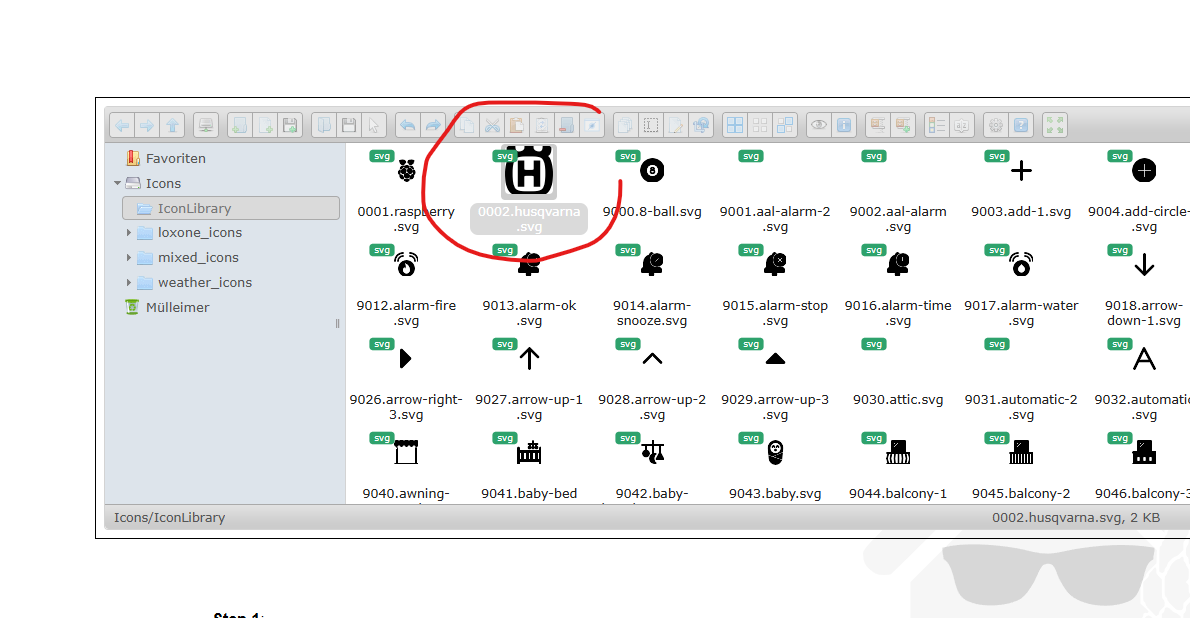Click the edit file pencil icon
Screen dimensions: 1190x618
[676, 125]
